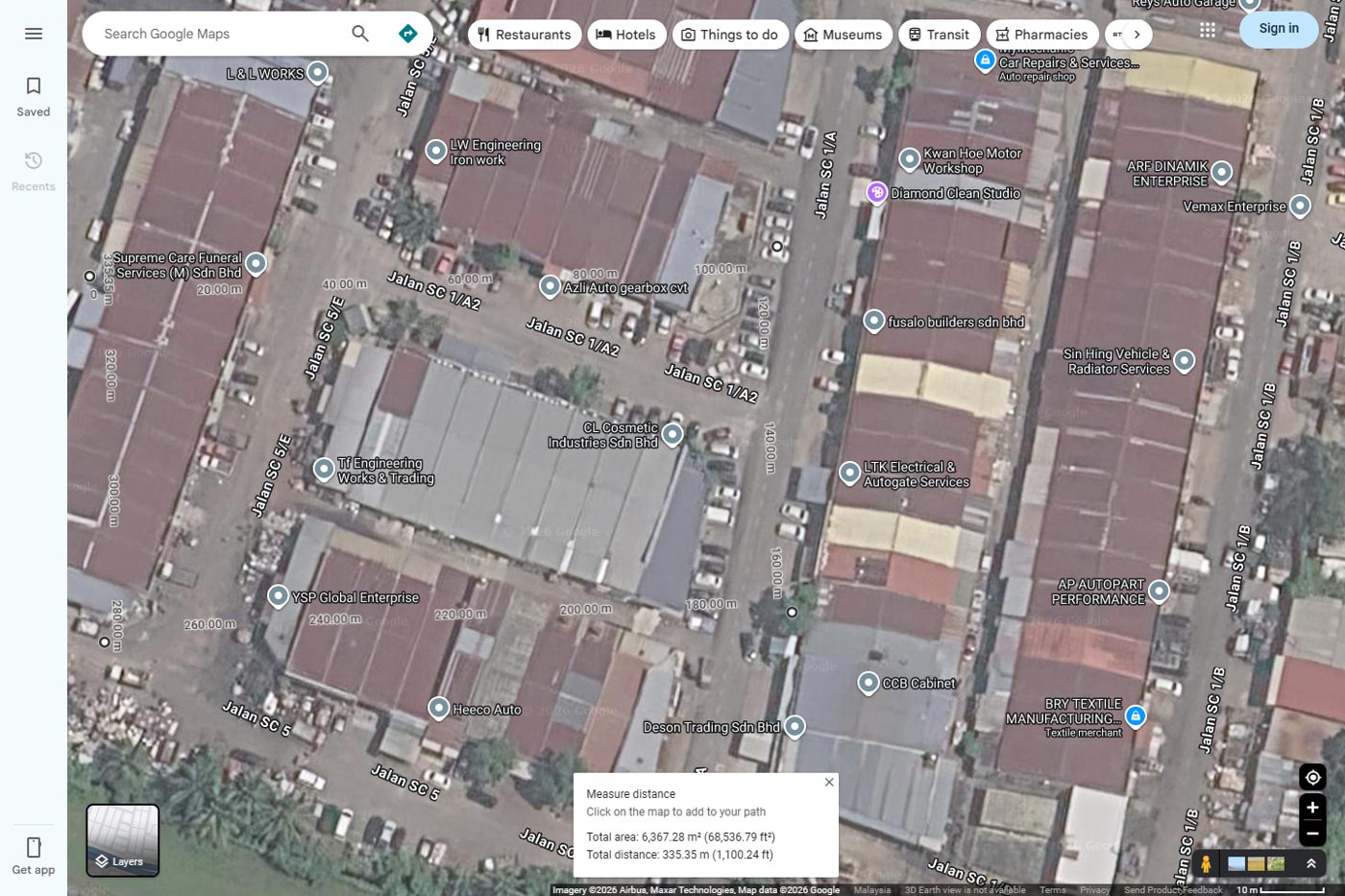Select the CL Cosmetic Industries pin
The height and width of the screenshot is (896, 1345).
coord(672,434)
